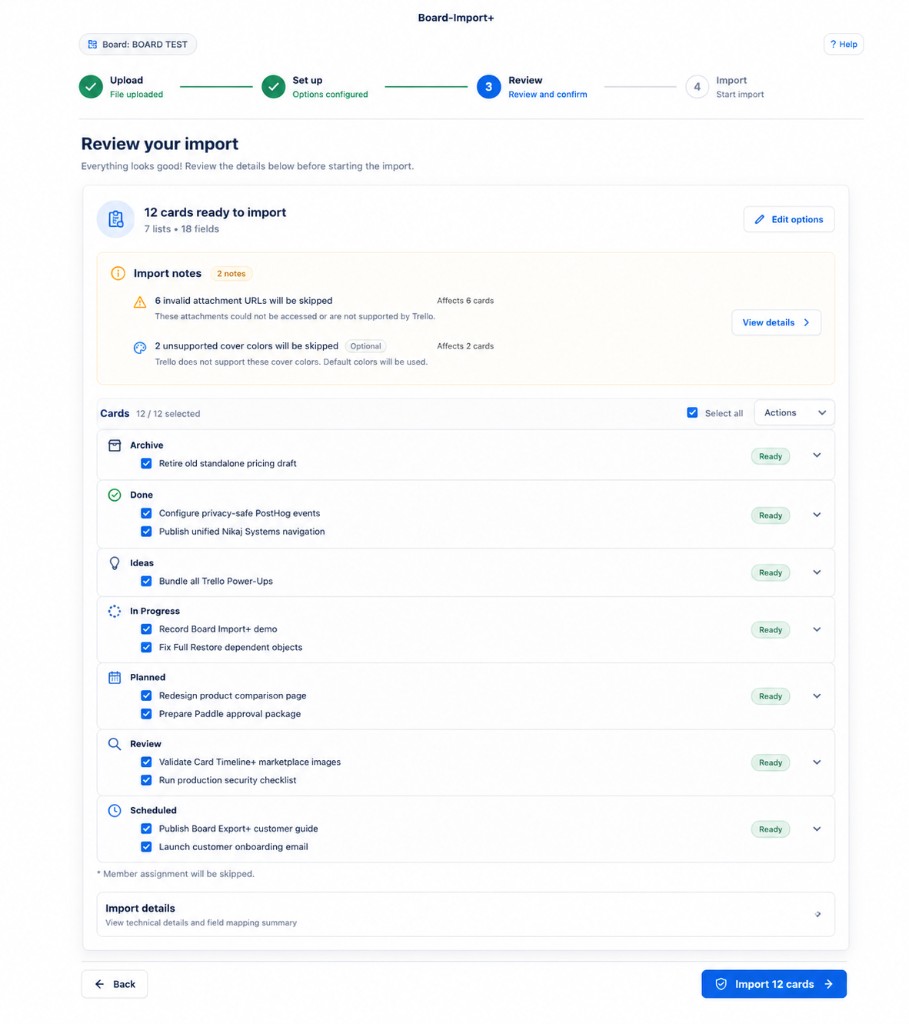Click Edit options button

789,219
